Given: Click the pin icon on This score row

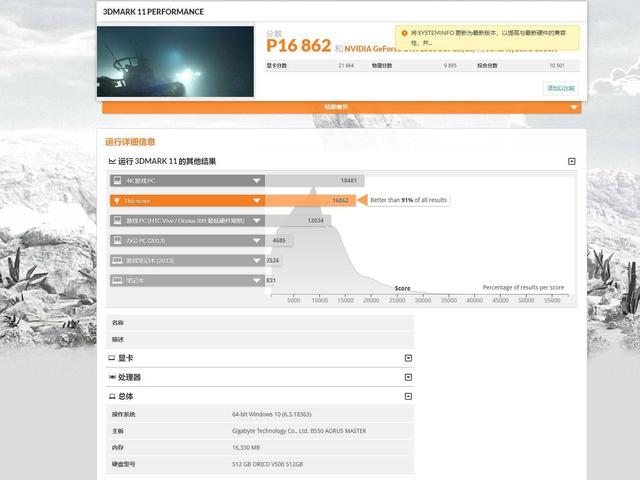Looking at the screenshot, I should 117,200.
